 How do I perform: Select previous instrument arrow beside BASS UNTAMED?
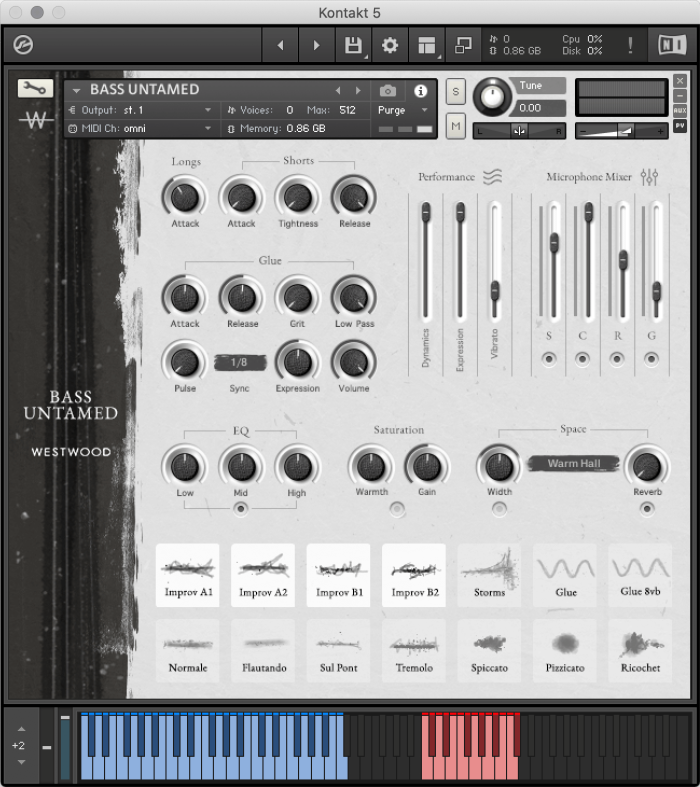(x=338, y=91)
